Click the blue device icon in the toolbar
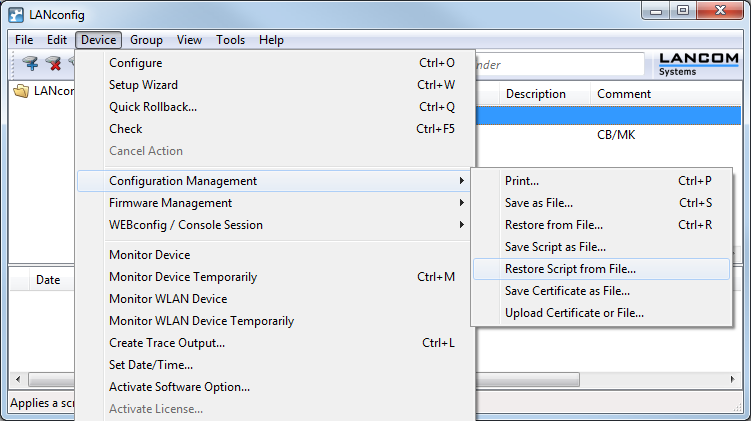This screenshot has height=421, width=751. pyautogui.click(x=30, y=64)
